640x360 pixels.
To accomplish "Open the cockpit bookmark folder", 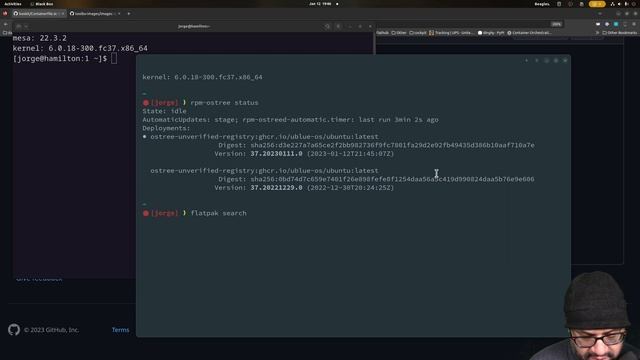I will click(x=418, y=33).
